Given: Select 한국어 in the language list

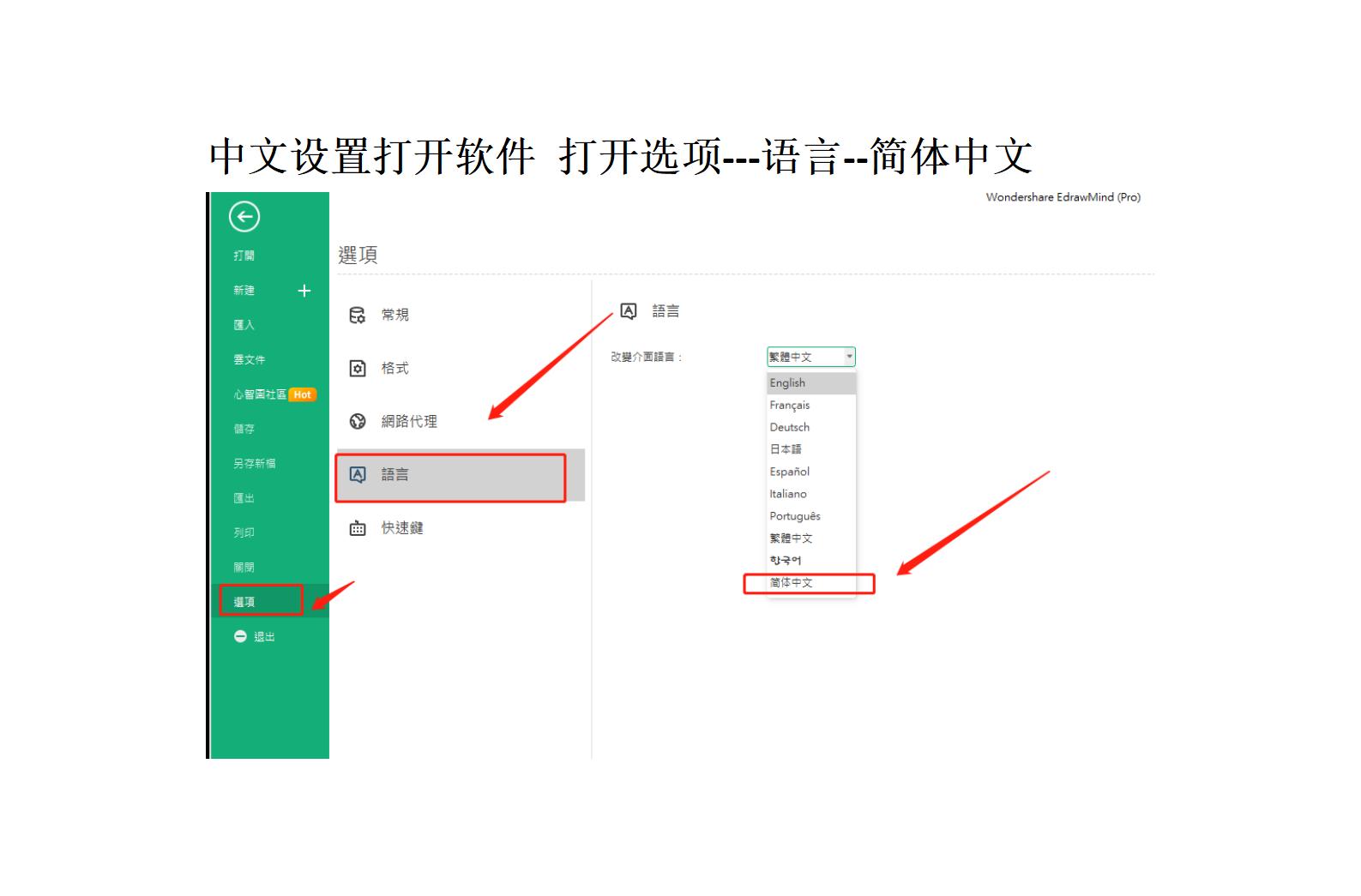Looking at the screenshot, I should click(x=811, y=561).
